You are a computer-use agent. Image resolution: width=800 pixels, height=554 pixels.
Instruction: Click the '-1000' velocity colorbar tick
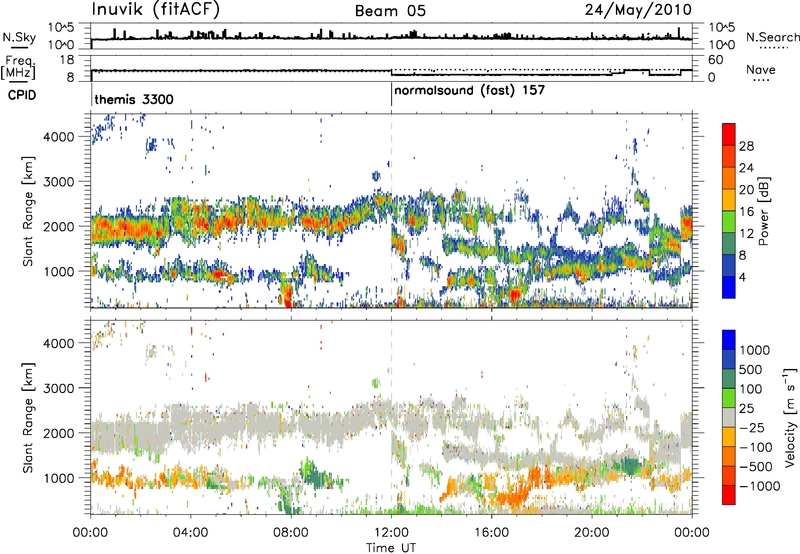pyautogui.click(x=760, y=486)
